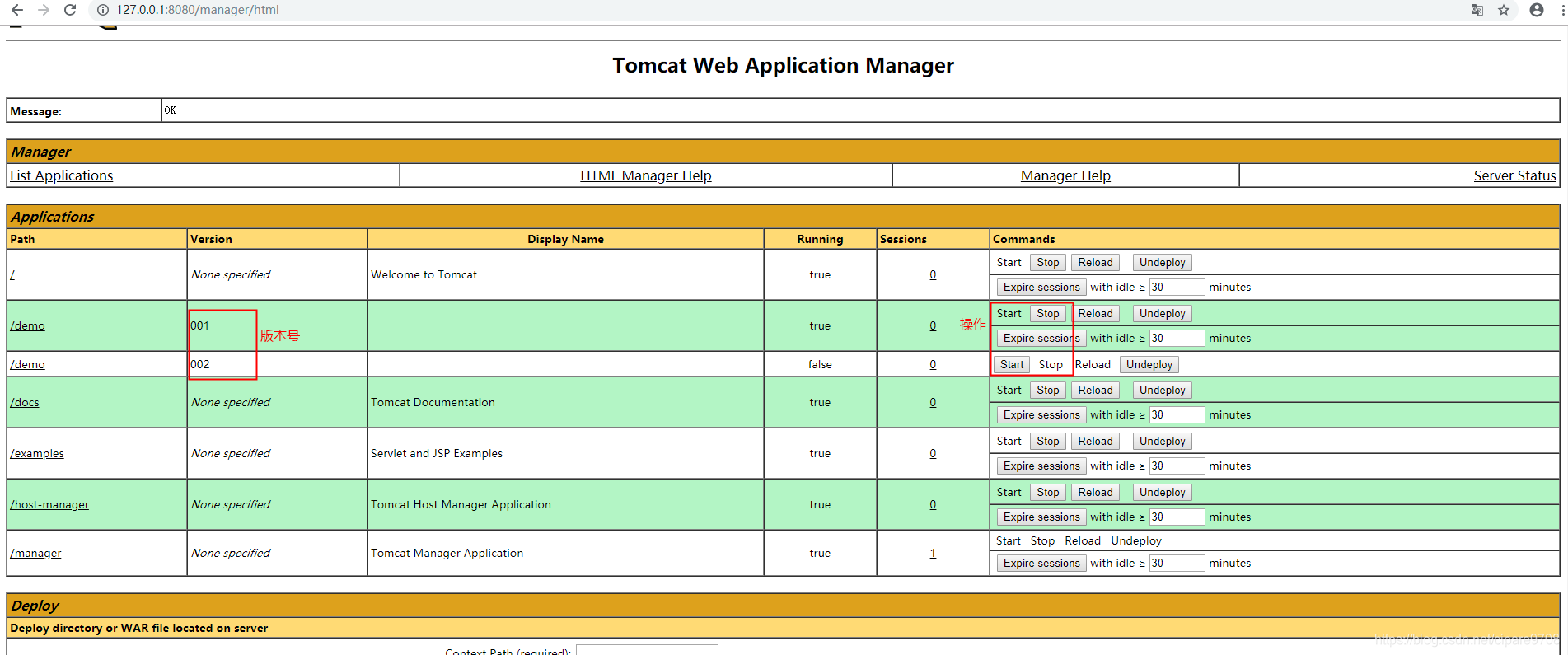
Task: Expire sessions for Welcome to Tomcat app
Action: point(1041,287)
